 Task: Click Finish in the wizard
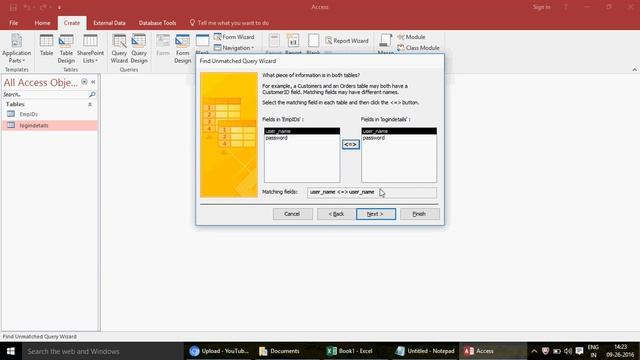420,214
